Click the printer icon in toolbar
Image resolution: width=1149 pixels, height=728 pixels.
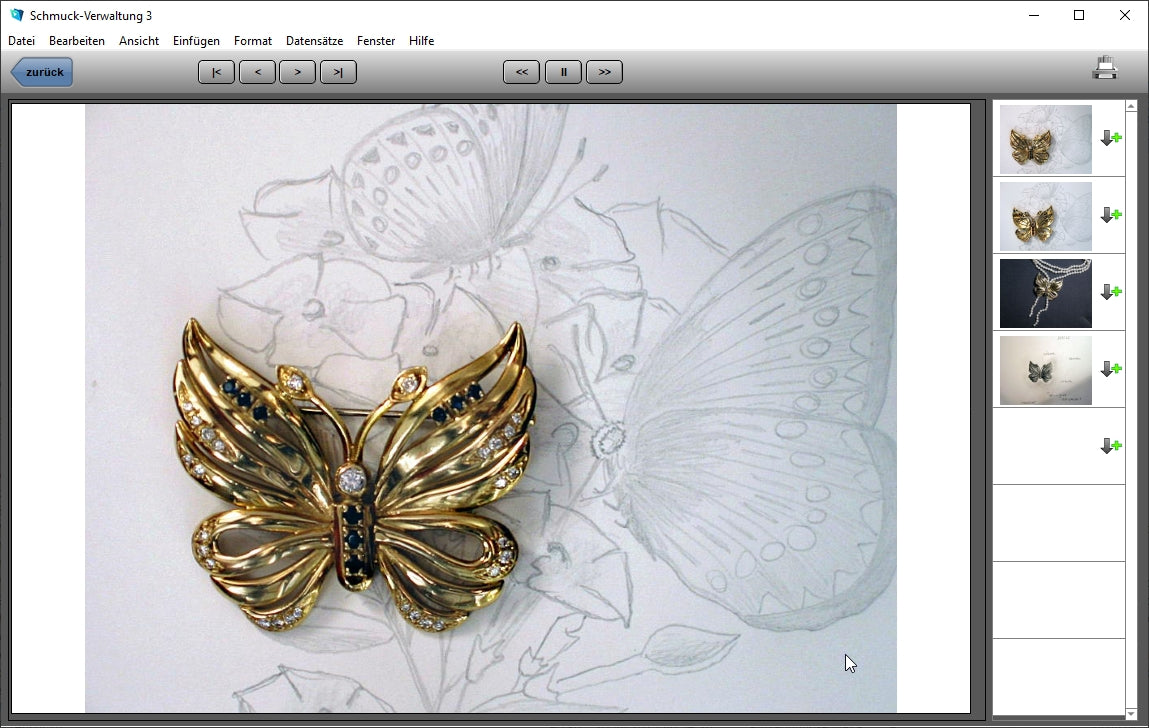(1105, 70)
